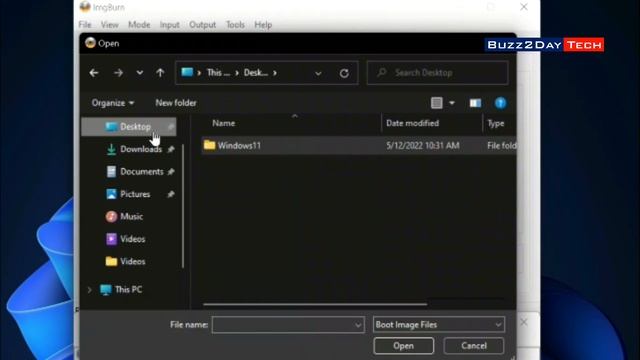Click This PC in address bar
Viewport: 640px width, 360px height.
[218, 73]
